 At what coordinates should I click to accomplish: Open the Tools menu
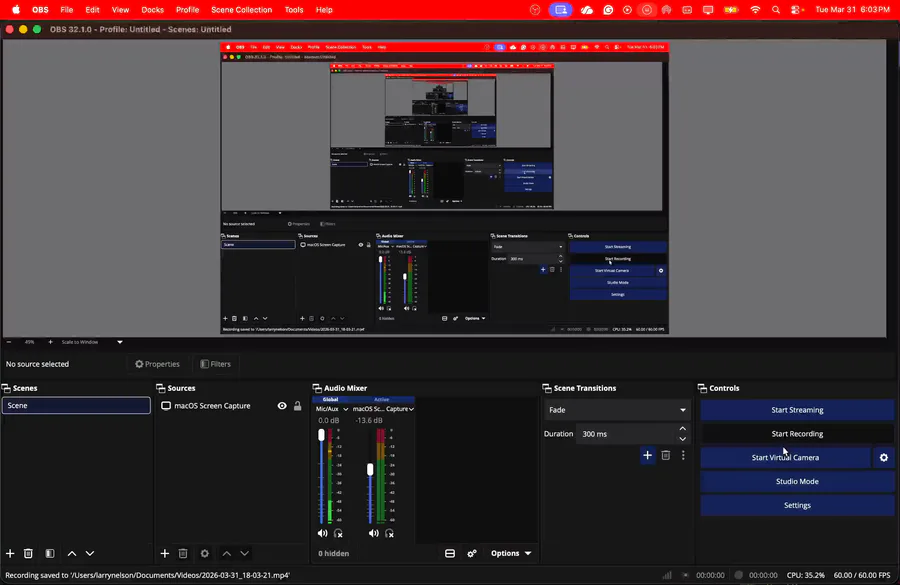(294, 10)
